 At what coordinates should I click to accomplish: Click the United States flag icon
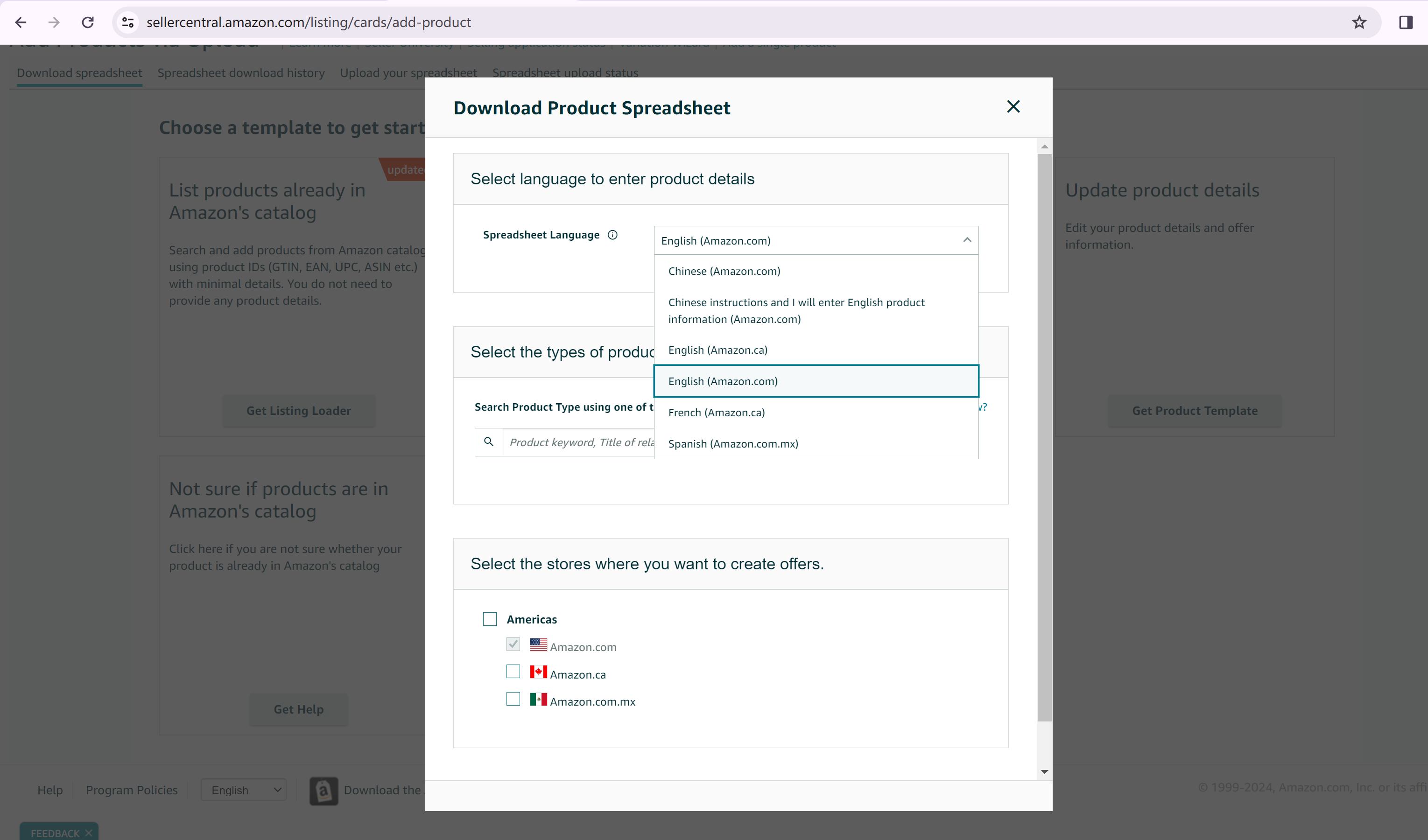(x=538, y=644)
